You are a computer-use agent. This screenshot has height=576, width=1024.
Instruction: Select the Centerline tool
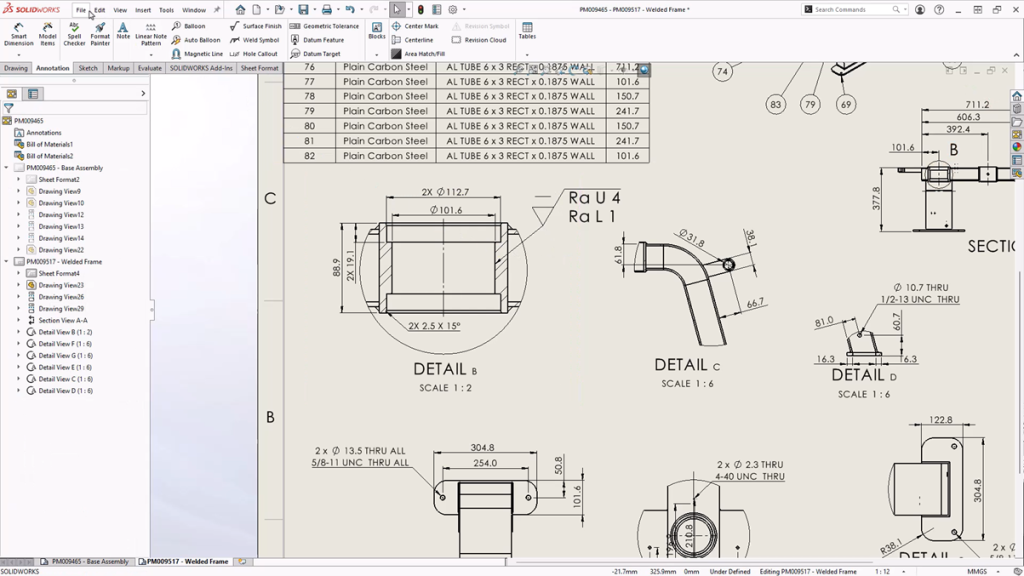tap(412, 40)
